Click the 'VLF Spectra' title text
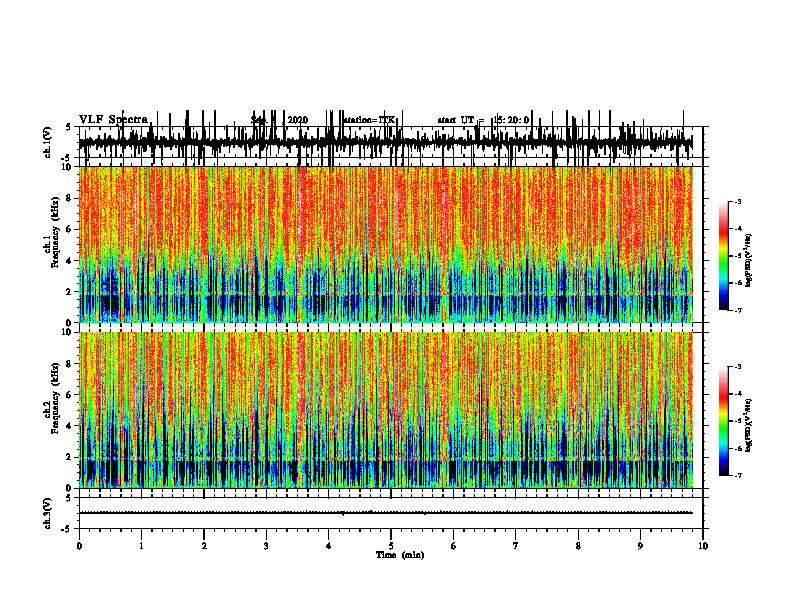 pyautogui.click(x=113, y=120)
